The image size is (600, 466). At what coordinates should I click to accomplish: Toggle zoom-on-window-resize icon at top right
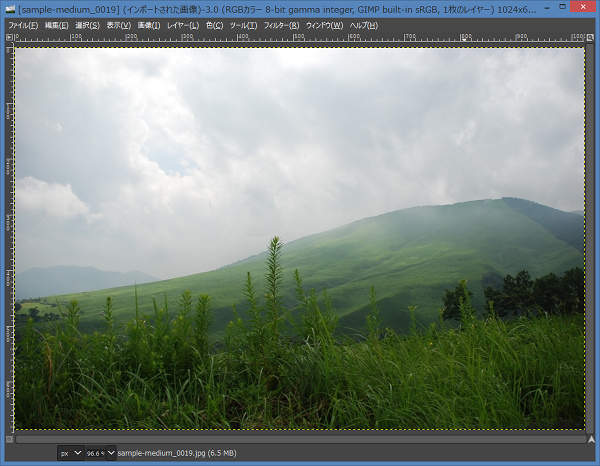(x=590, y=37)
